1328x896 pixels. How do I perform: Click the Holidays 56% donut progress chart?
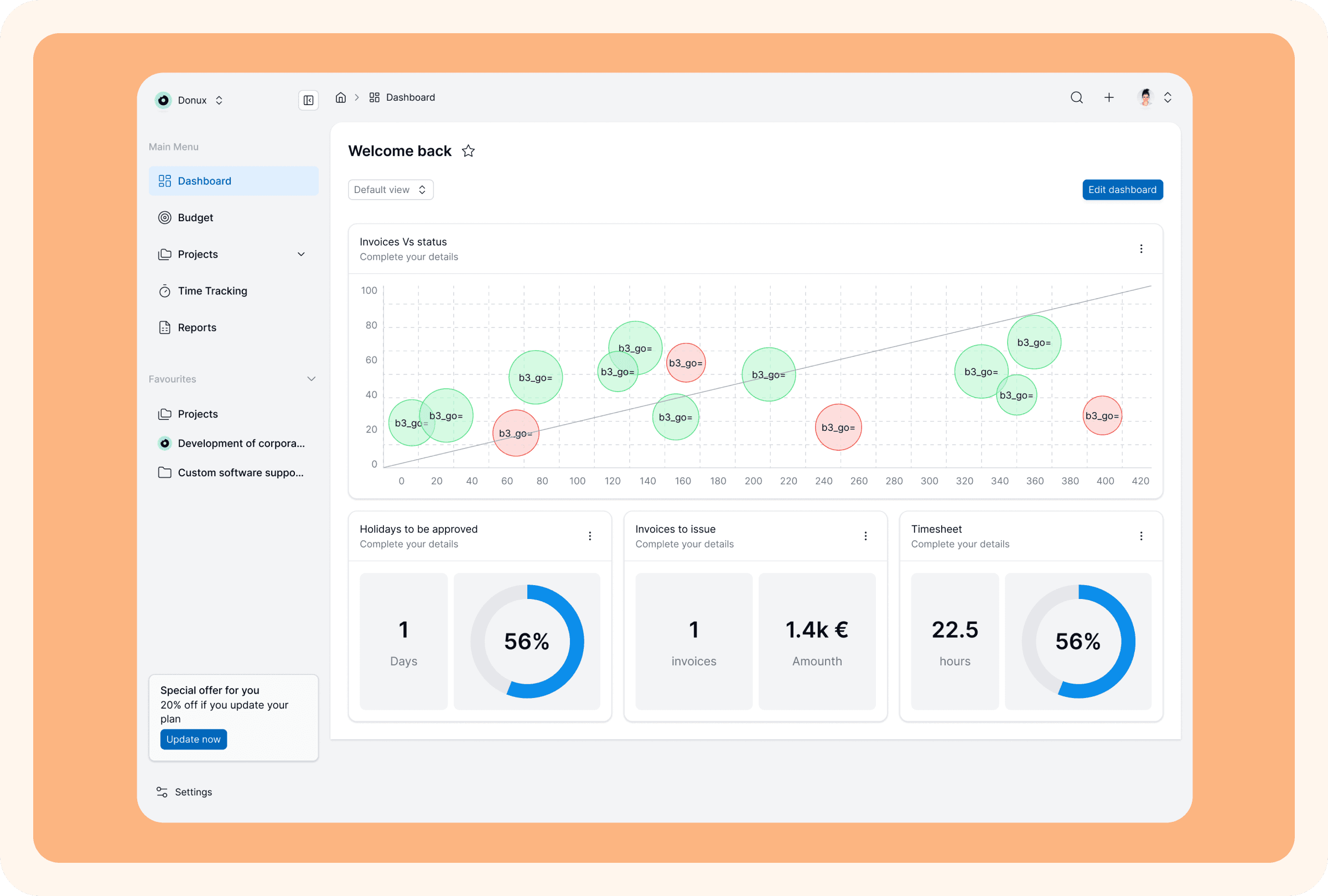click(x=526, y=642)
